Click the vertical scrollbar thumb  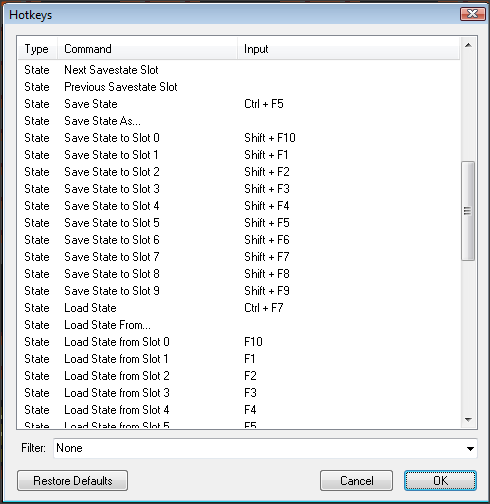(x=468, y=211)
